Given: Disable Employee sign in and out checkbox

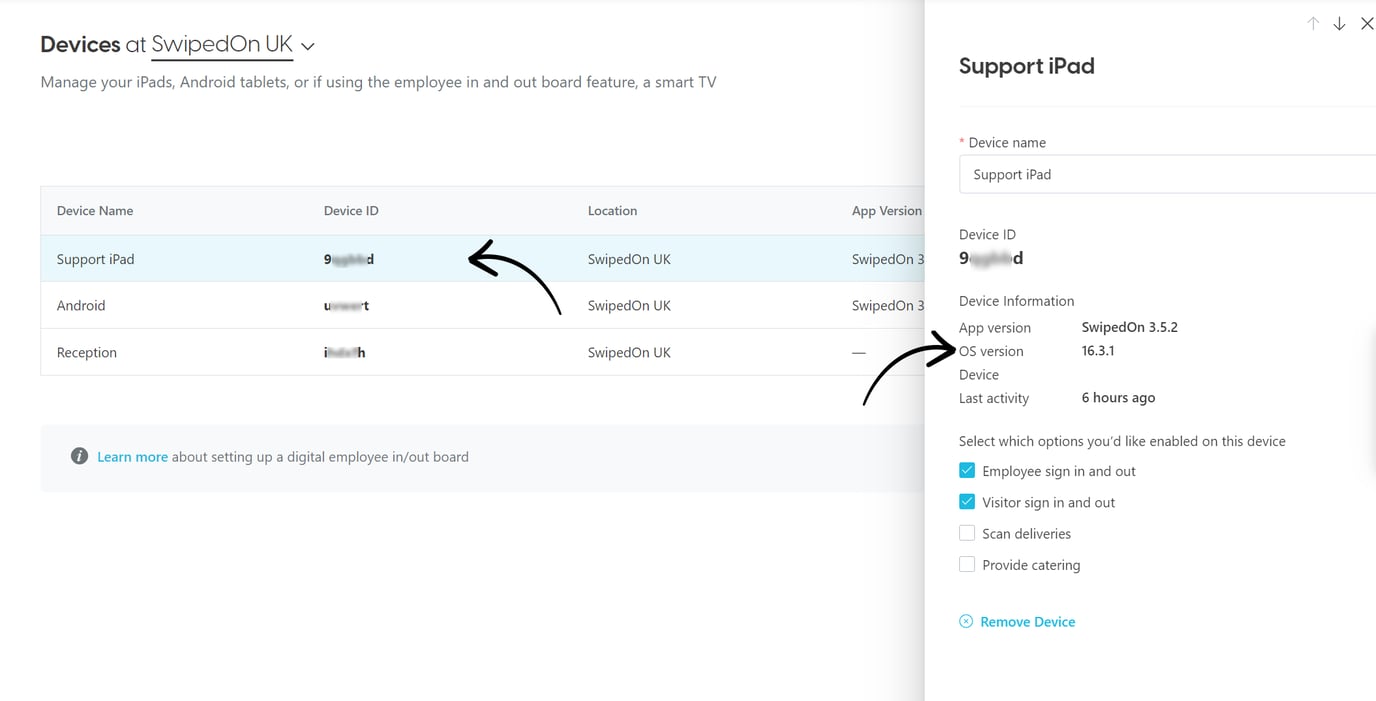Looking at the screenshot, I should (x=967, y=470).
